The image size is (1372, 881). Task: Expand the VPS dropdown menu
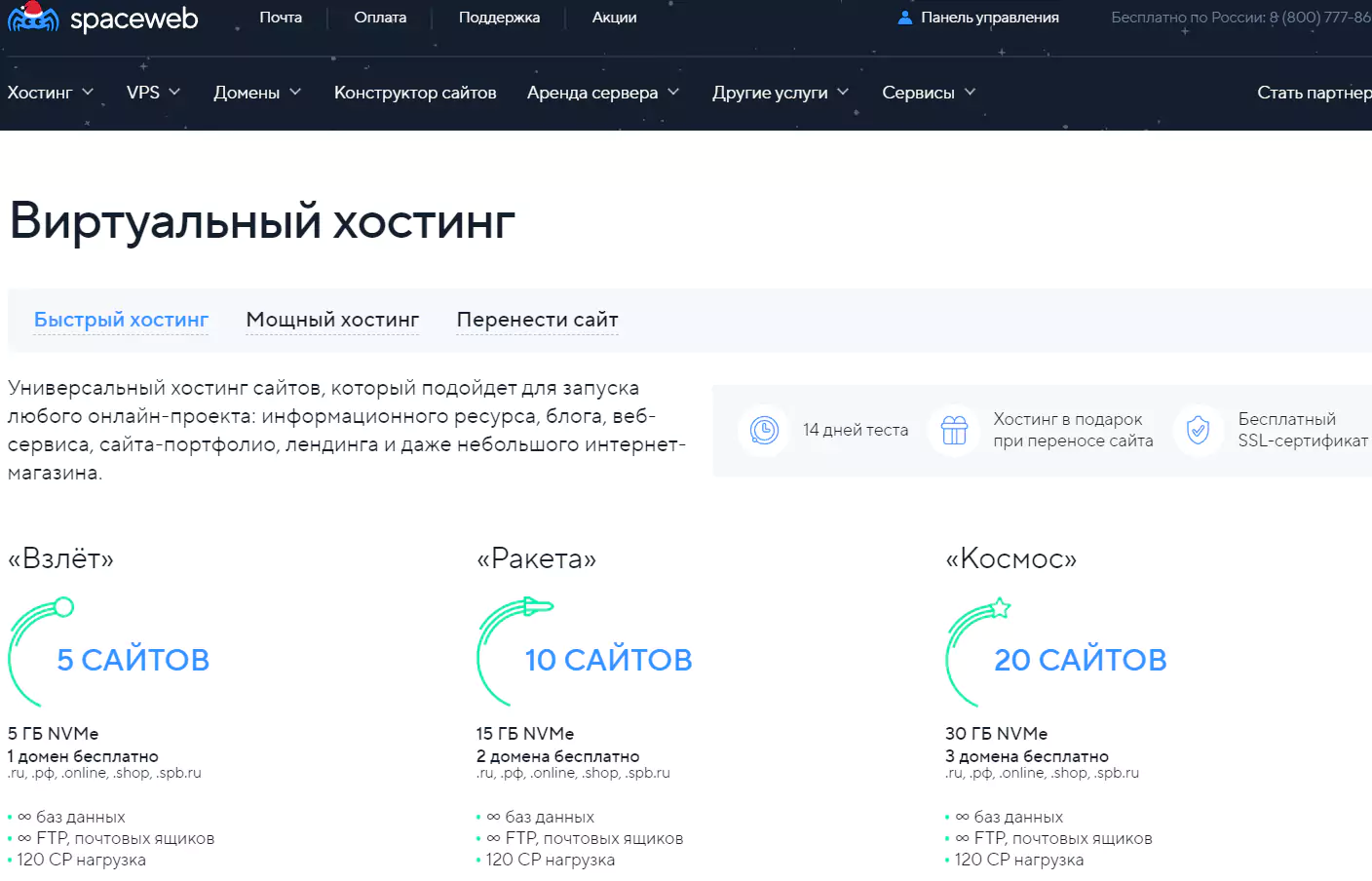coord(153,93)
